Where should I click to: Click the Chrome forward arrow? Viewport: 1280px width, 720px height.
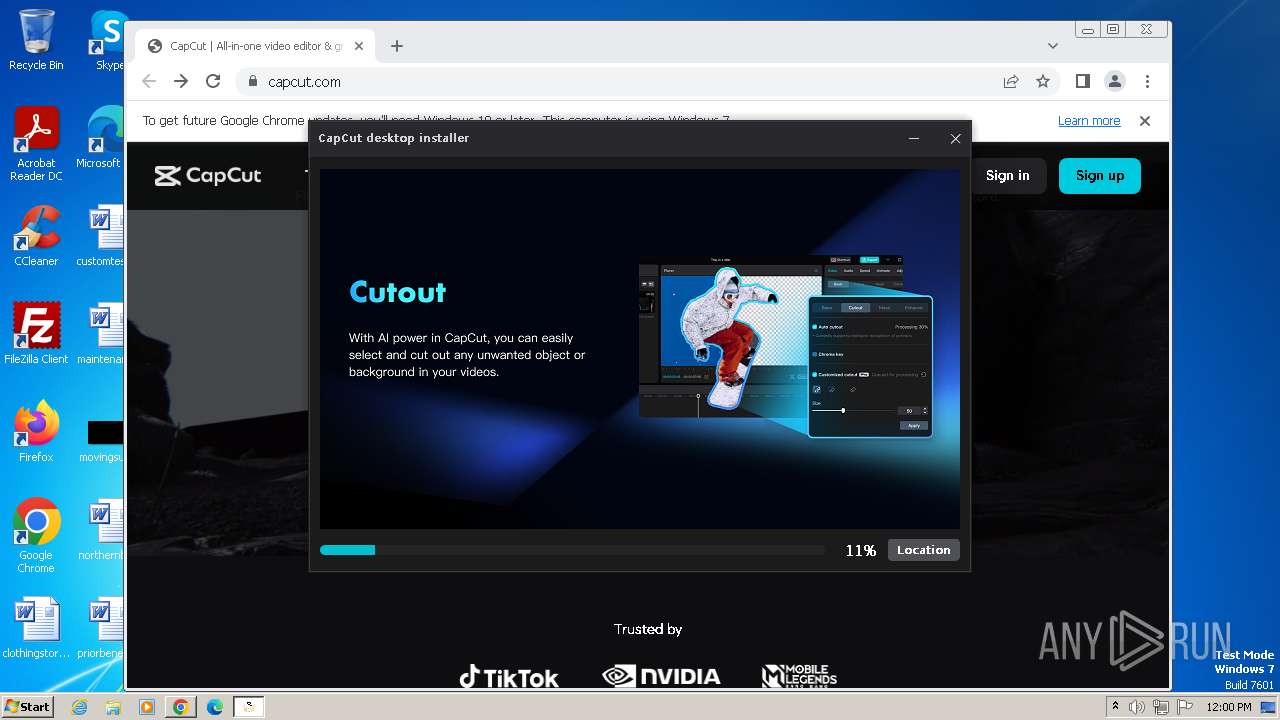coord(181,82)
